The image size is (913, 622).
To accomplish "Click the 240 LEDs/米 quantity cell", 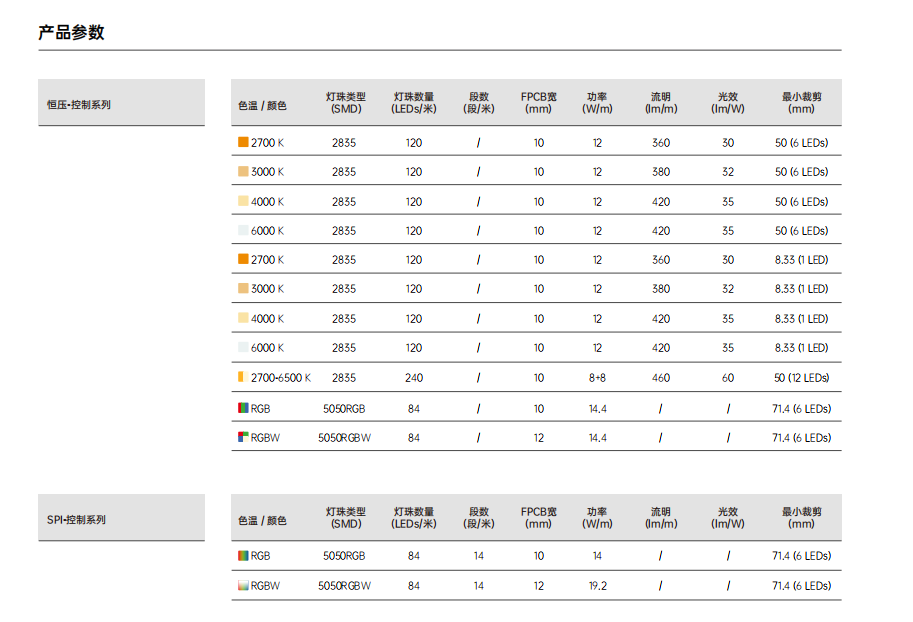I will [414, 378].
